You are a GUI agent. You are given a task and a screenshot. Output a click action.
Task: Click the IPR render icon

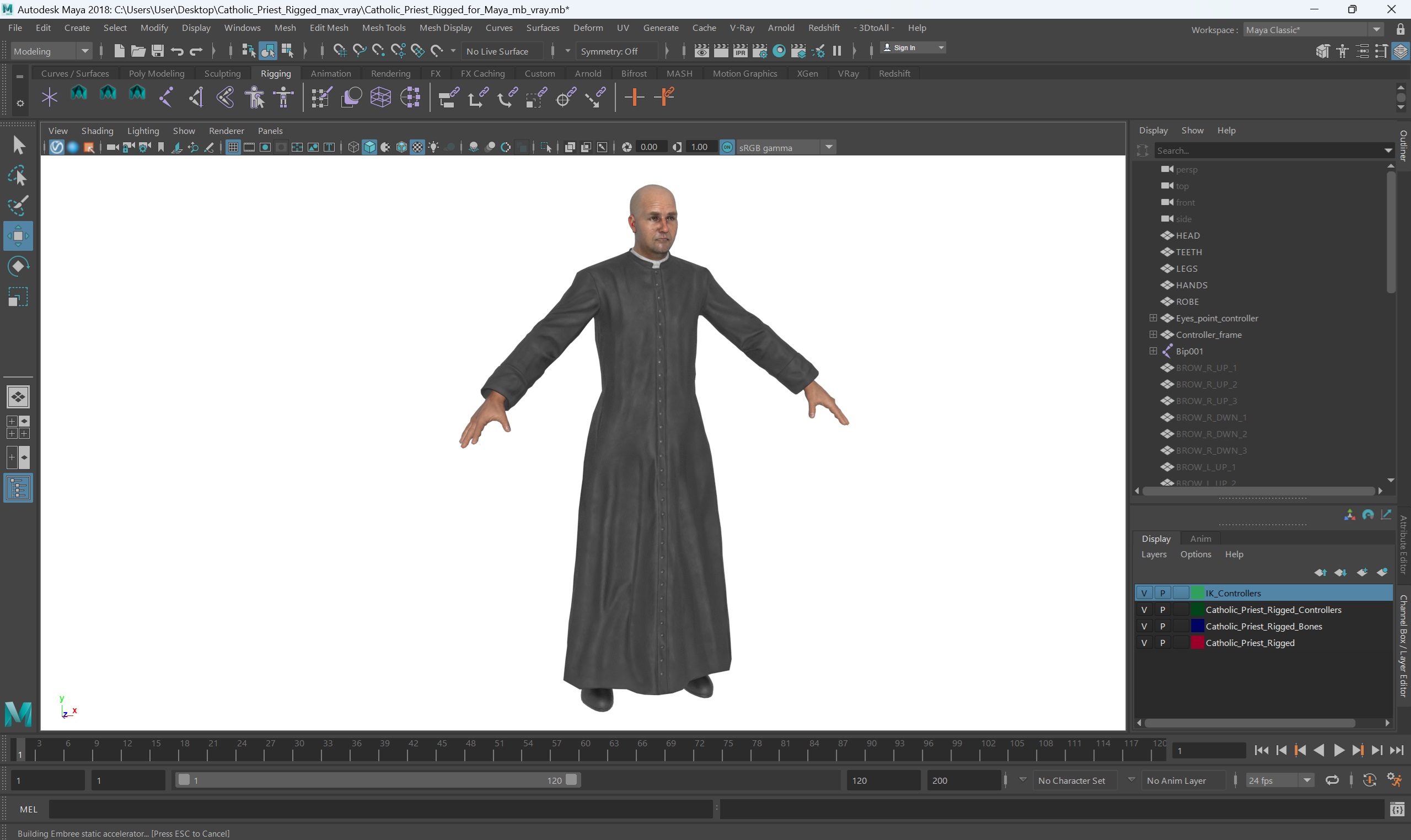tap(740, 51)
